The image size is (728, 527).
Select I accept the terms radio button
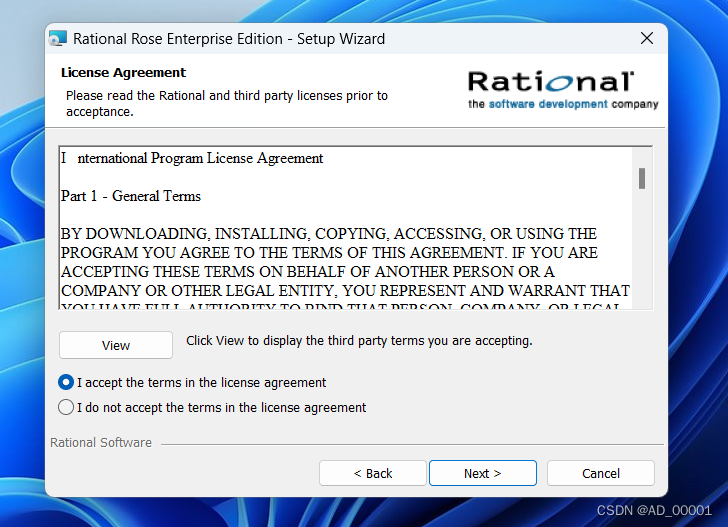66,382
